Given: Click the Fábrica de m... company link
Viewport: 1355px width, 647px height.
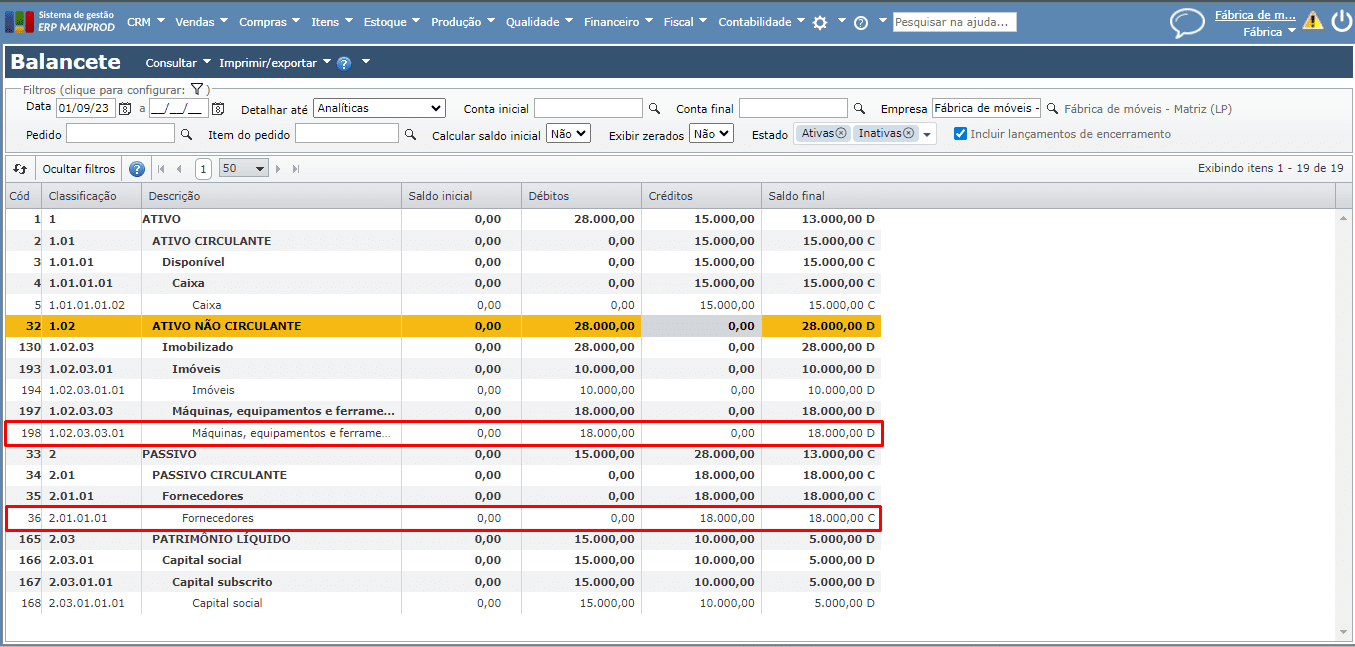Looking at the screenshot, I should click(1254, 15).
